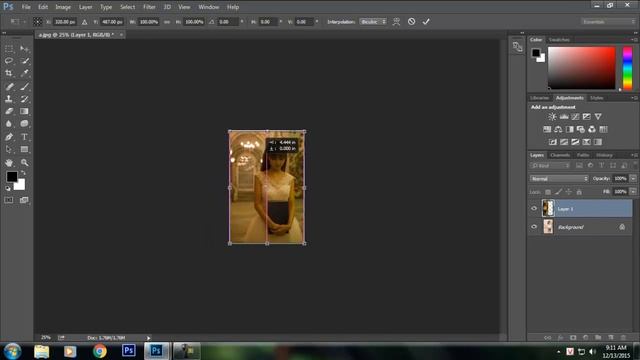Select the Crop tool
640x360 pixels.
pos(9,73)
